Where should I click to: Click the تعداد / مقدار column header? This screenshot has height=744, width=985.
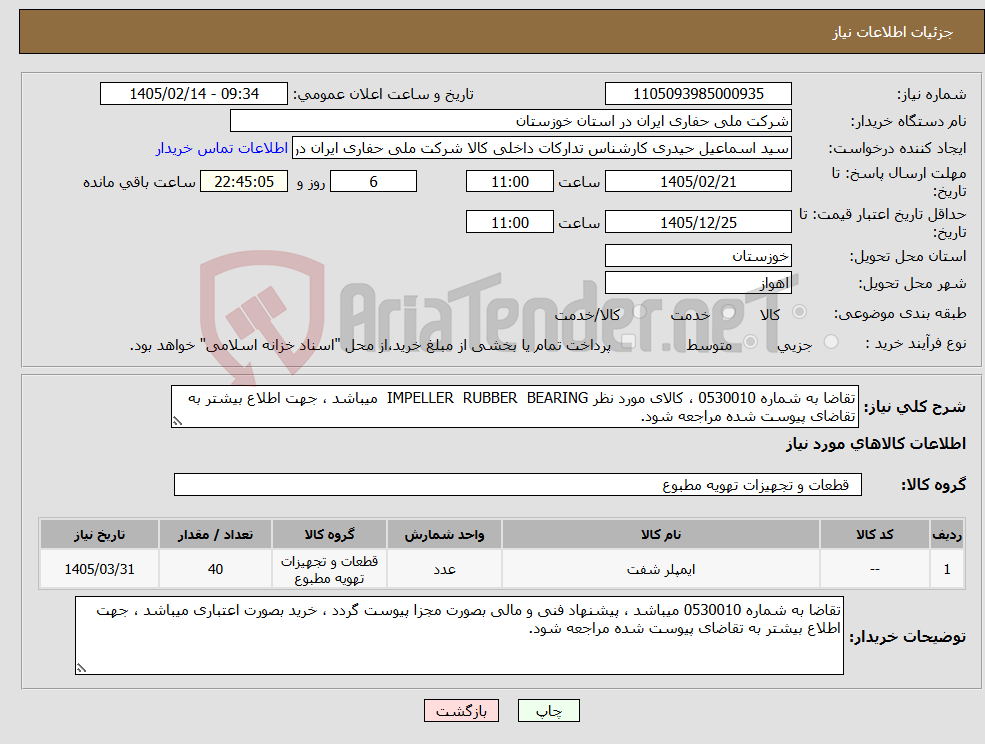pos(215,535)
